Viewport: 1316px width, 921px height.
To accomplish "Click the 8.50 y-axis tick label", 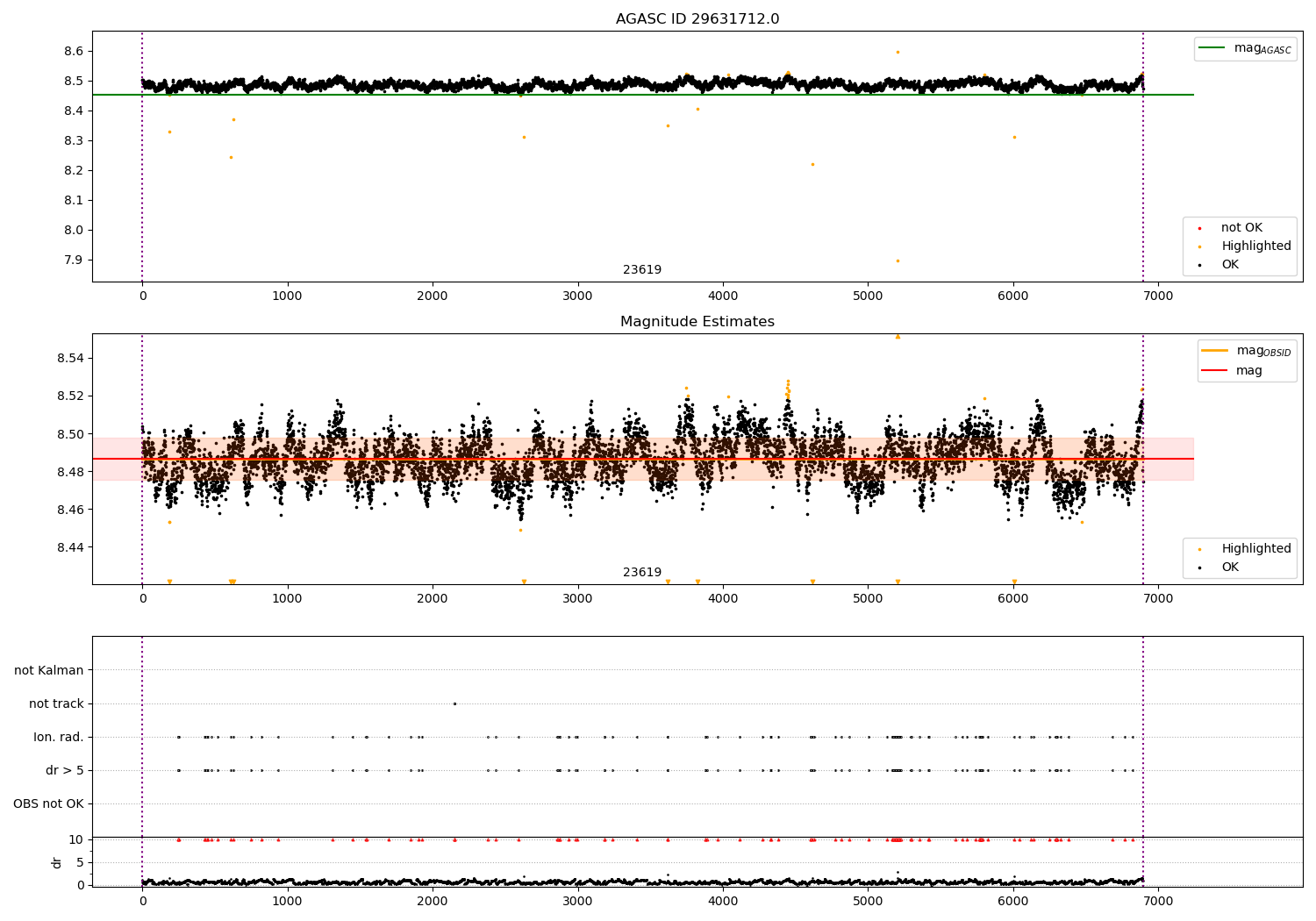I will pyautogui.click(x=70, y=434).
